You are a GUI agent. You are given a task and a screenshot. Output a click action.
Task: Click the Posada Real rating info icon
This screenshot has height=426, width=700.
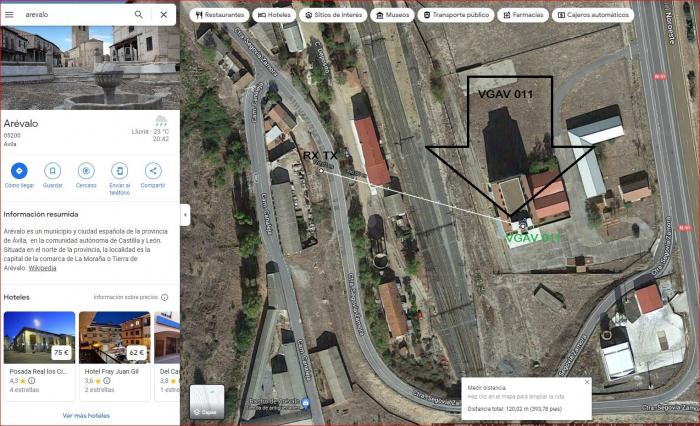pyautogui.click(x=32, y=381)
